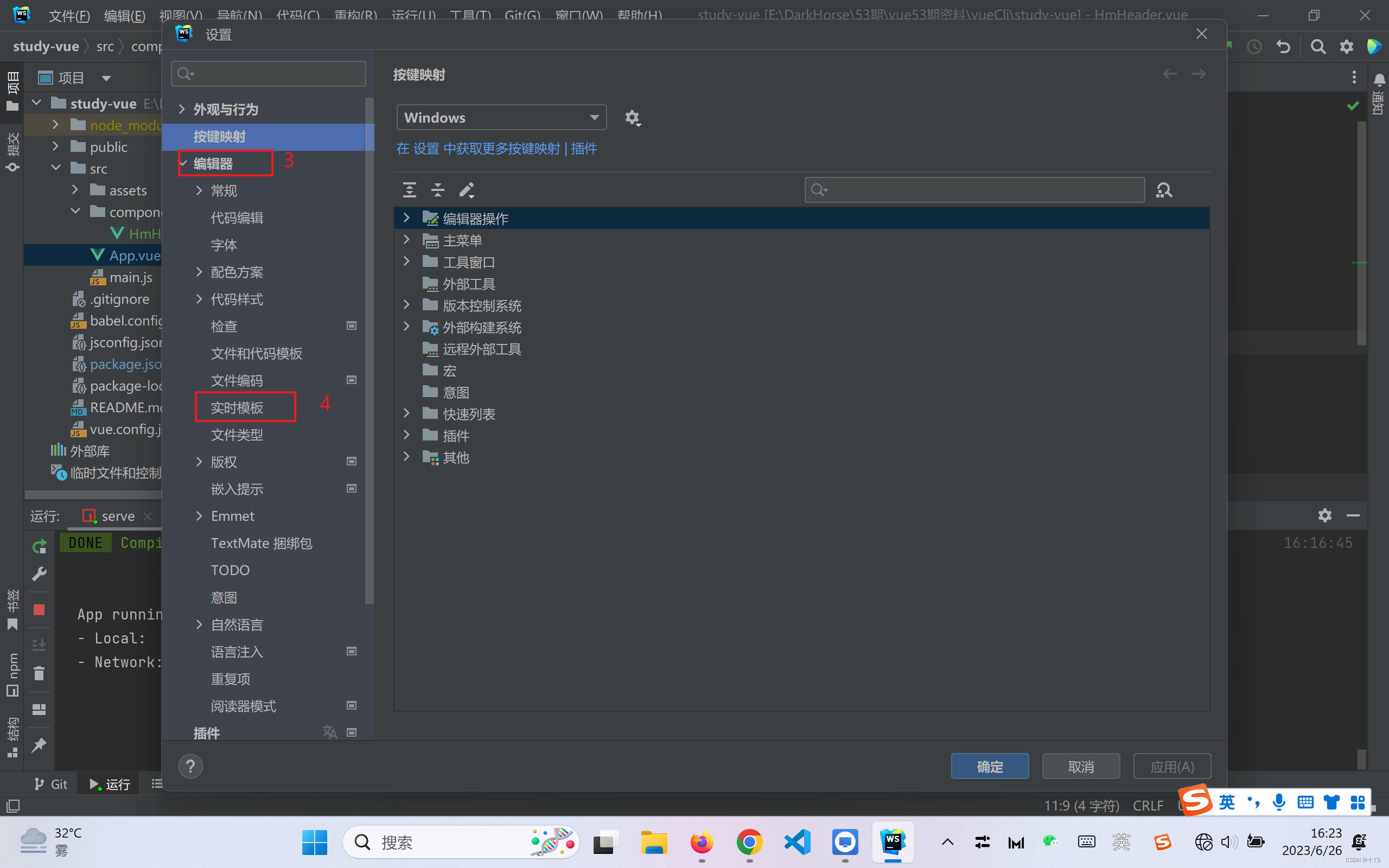Viewport: 1389px width, 868px height.
Task: Click the red stop process icon
Action: (39, 610)
